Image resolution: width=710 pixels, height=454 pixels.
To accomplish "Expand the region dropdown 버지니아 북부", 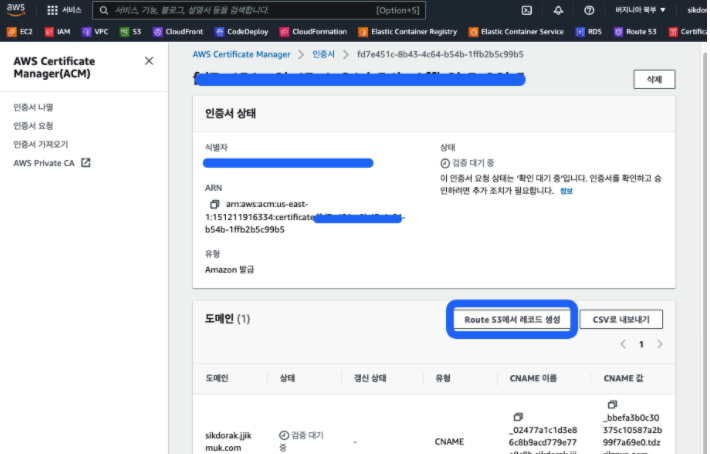I will [640, 10].
